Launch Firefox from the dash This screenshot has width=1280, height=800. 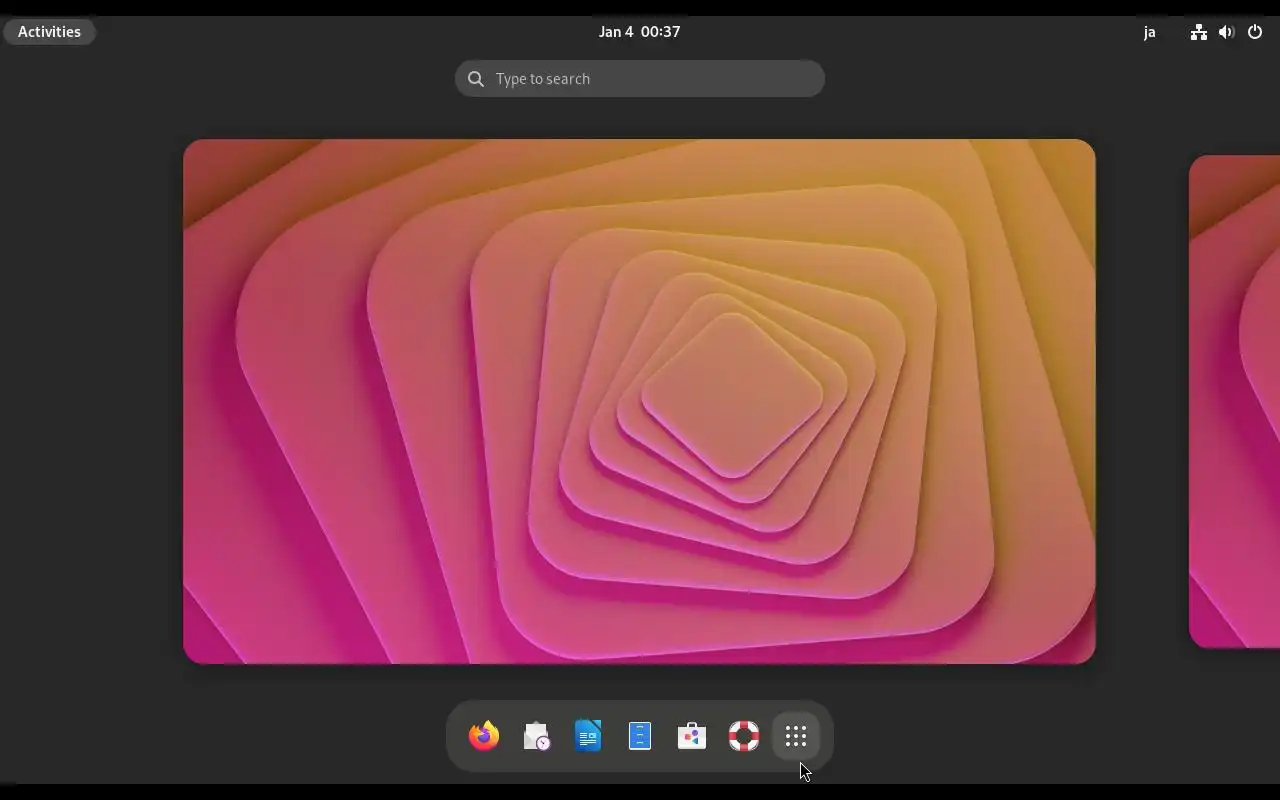[x=484, y=736]
